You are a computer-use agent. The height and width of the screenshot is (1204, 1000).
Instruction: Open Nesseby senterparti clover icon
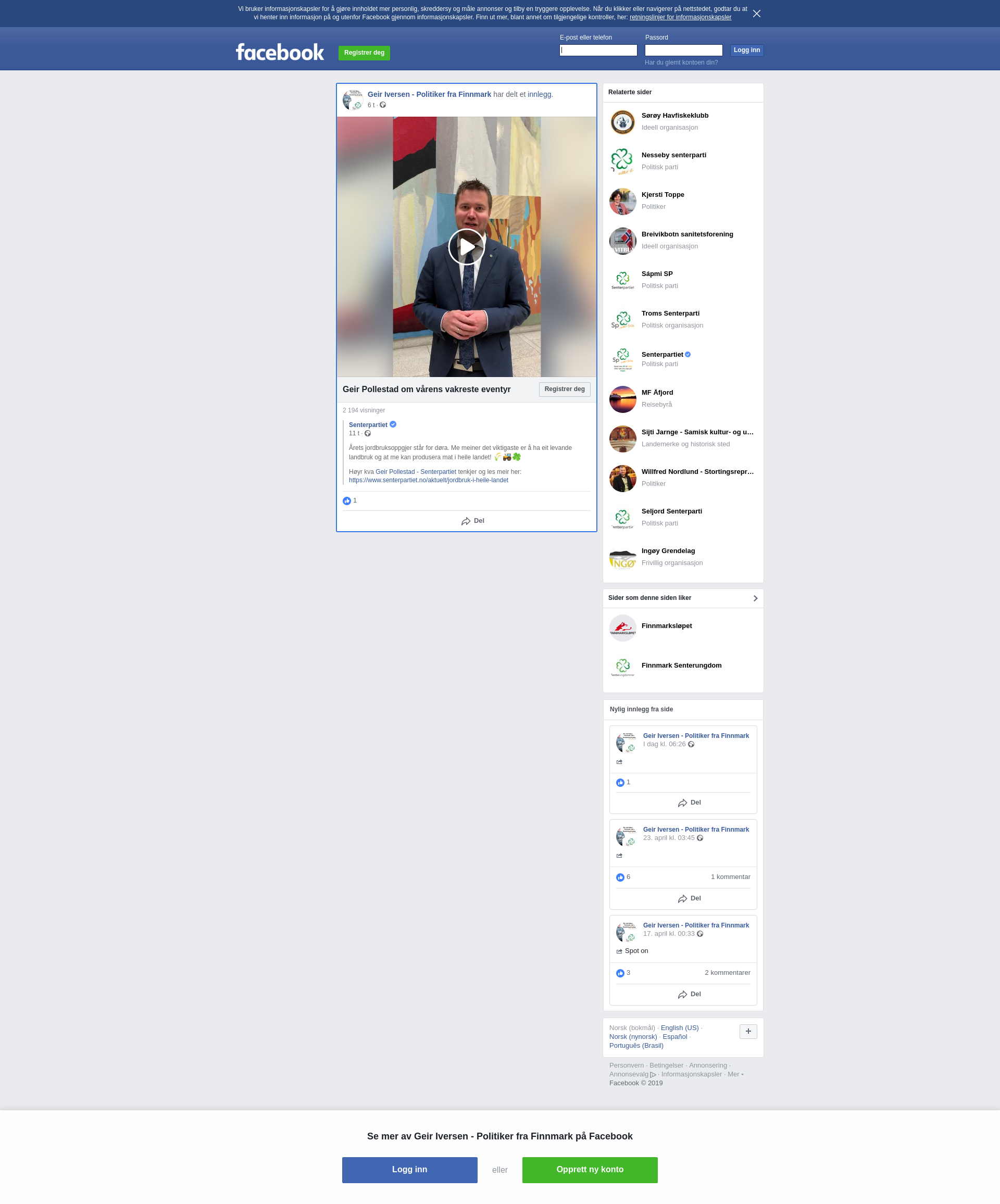[623, 161]
